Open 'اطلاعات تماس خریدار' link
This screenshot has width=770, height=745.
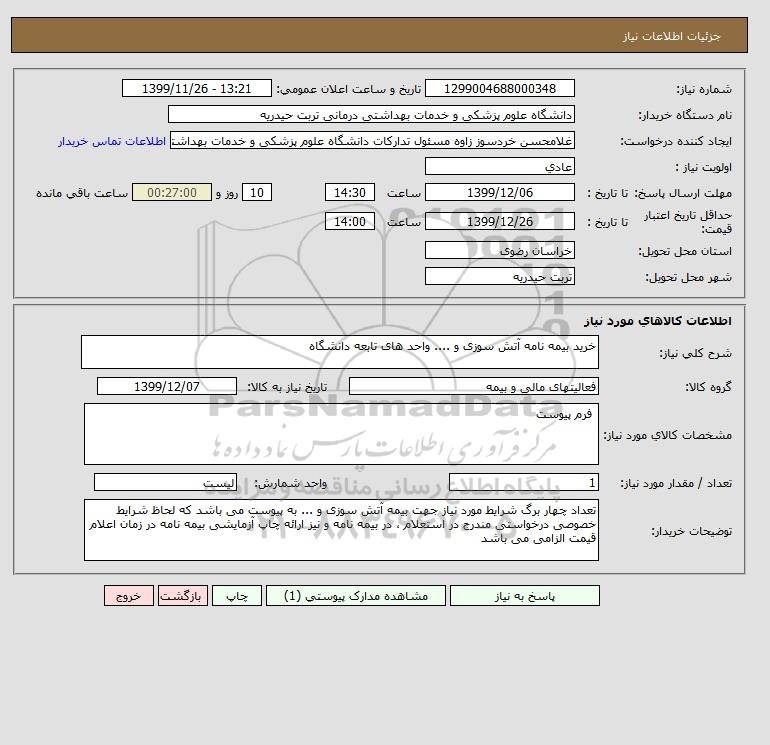(x=112, y=141)
